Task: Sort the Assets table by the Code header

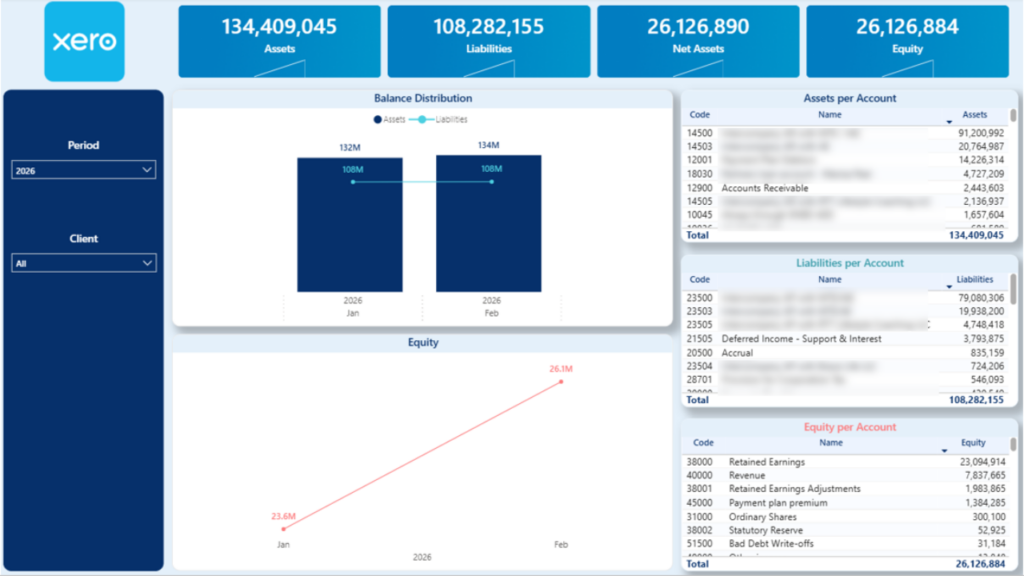Action: click(x=699, y=114)
